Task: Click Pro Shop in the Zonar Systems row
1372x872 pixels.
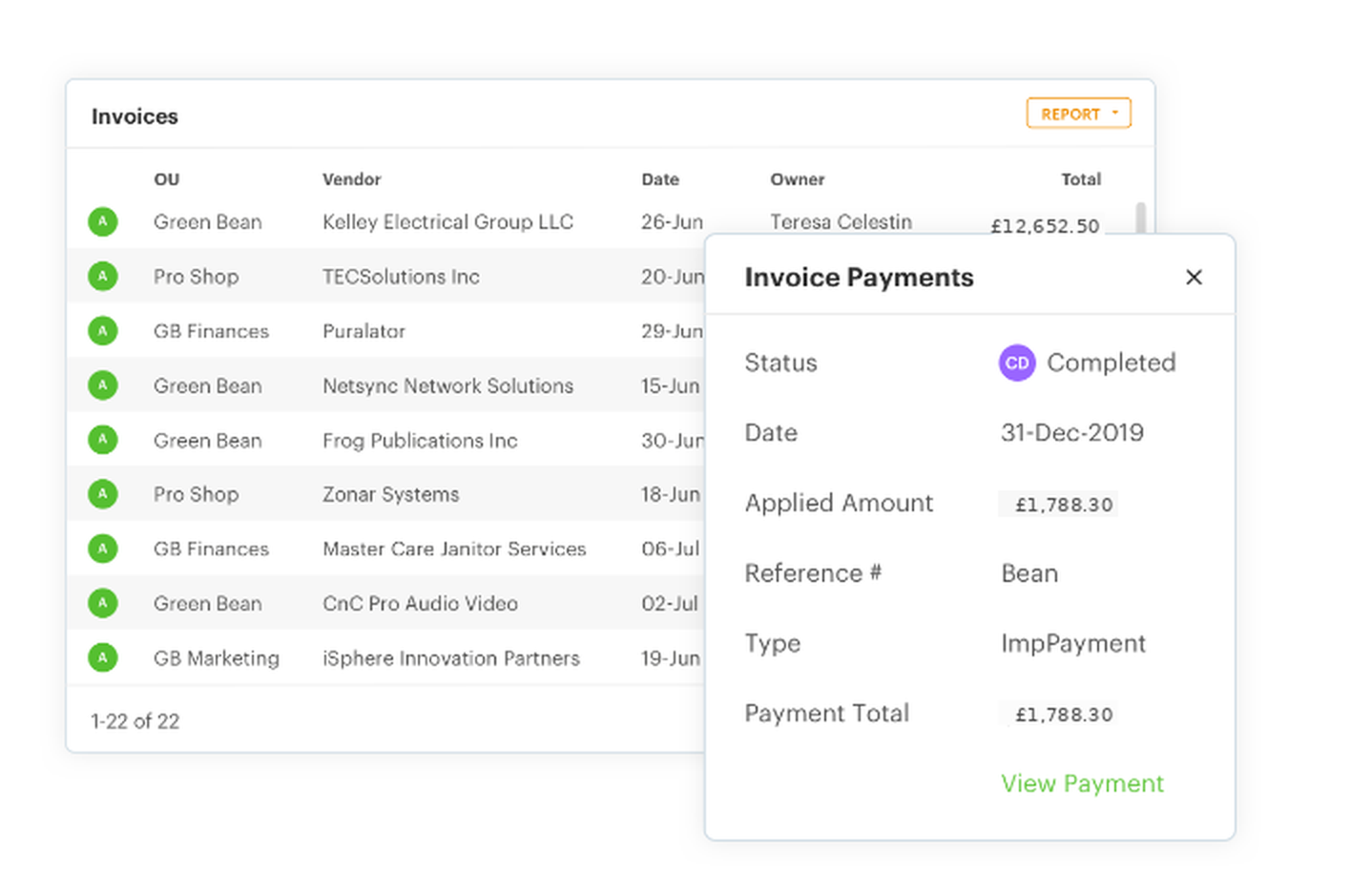Action: [x=196, y=494]
